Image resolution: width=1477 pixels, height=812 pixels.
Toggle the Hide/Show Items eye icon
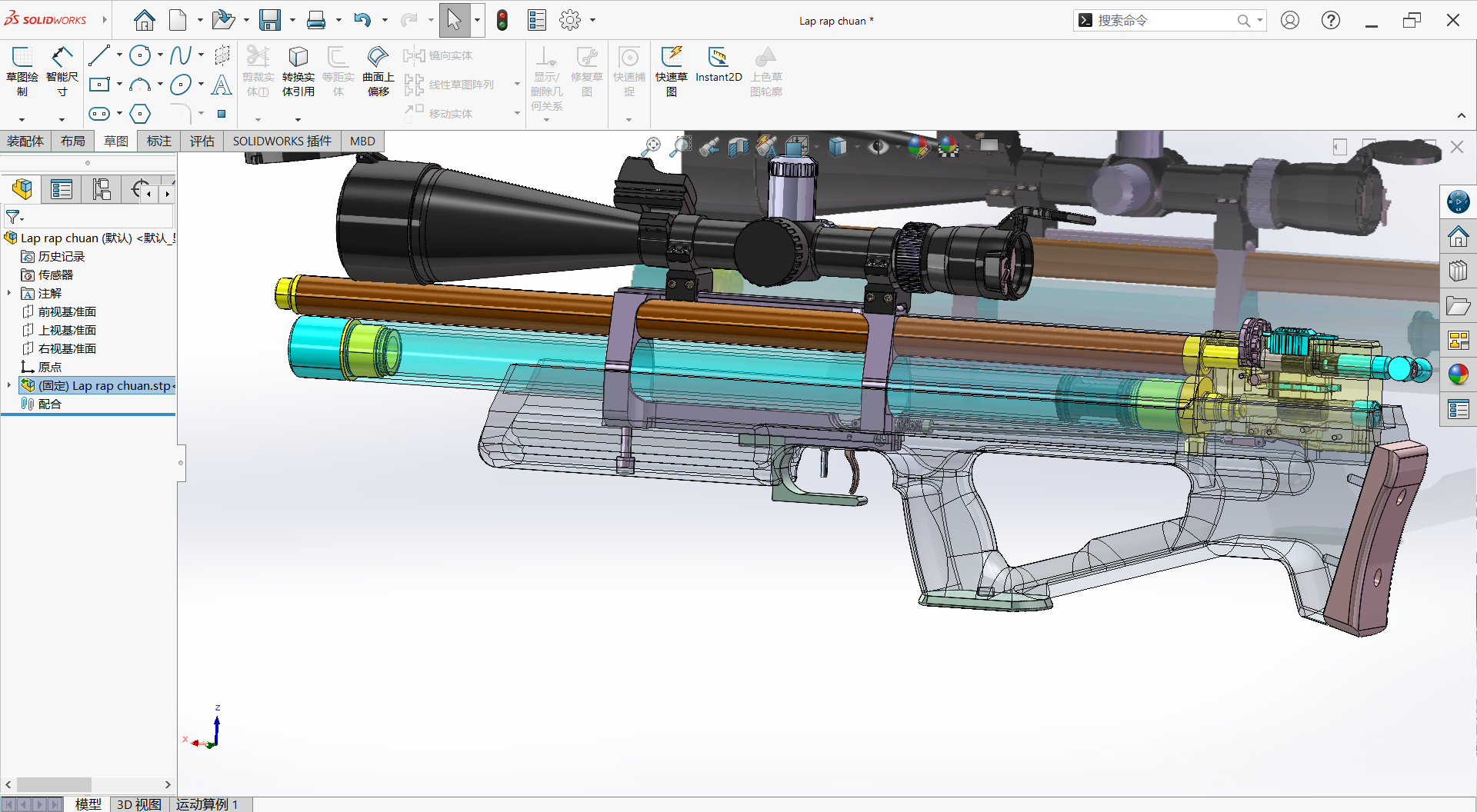point(878,146)
